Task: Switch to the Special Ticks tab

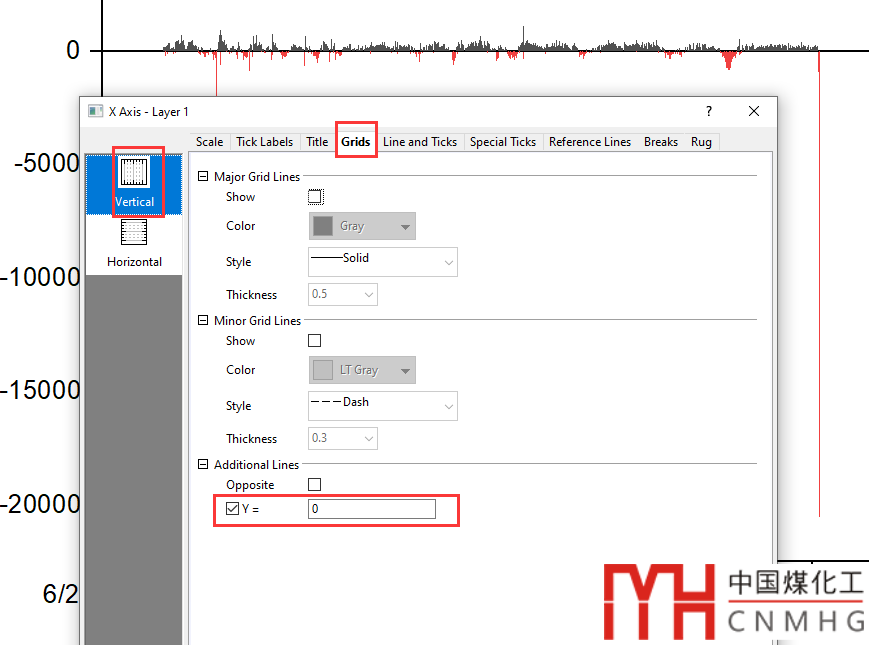Action: (503, 142)
